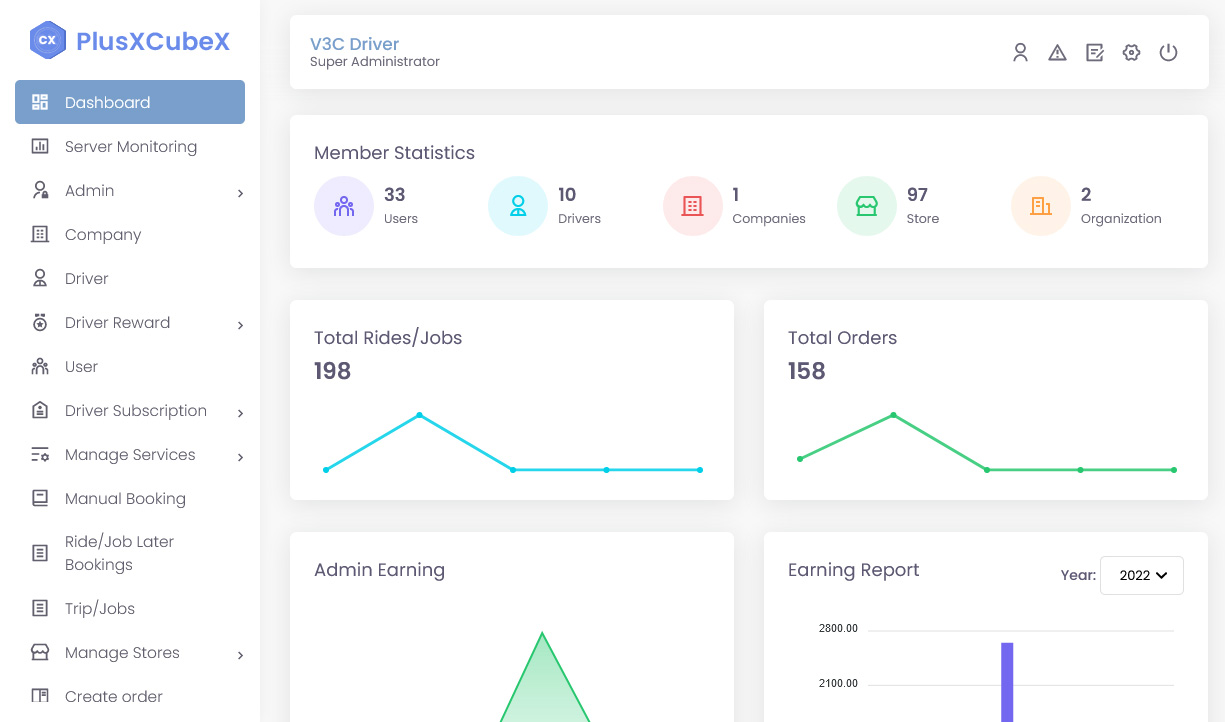Image resolution: width=1225 pixels, height=722 pixels.
Task: Open the settings gear icon in header
Action: point(1131,53)
